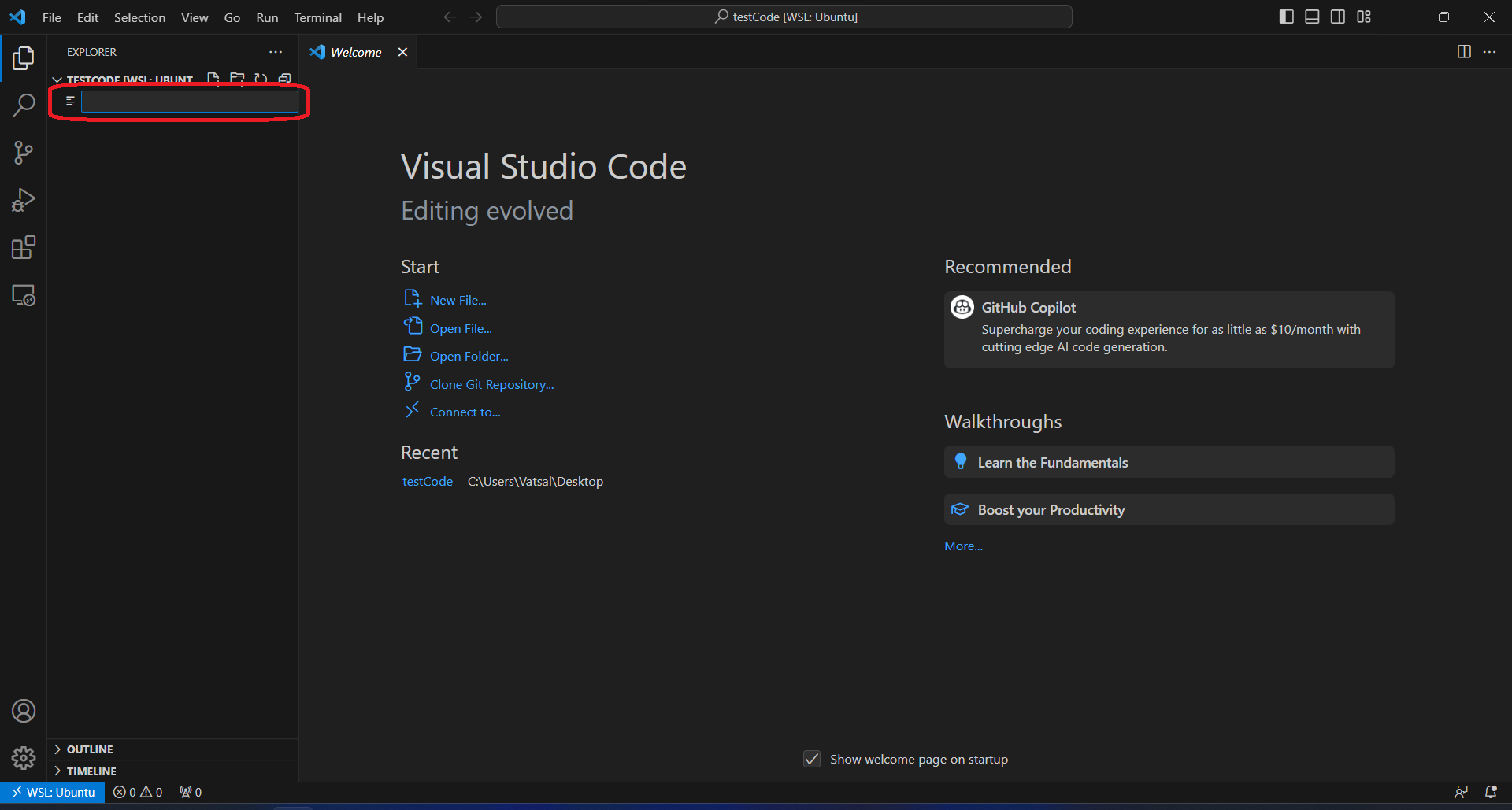Collapse the TESTCODE folder section
Viewport: 1512px width, 810px height.
pyautogui.click(x=57, y=80)
